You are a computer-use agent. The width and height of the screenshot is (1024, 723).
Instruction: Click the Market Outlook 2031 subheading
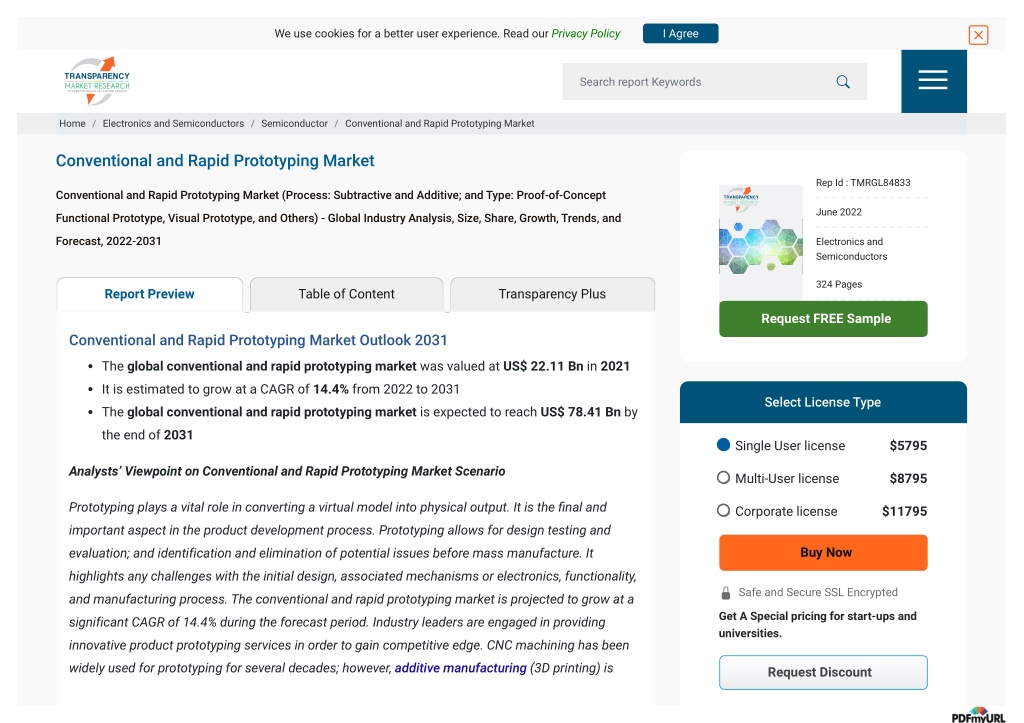click(258, 340)
